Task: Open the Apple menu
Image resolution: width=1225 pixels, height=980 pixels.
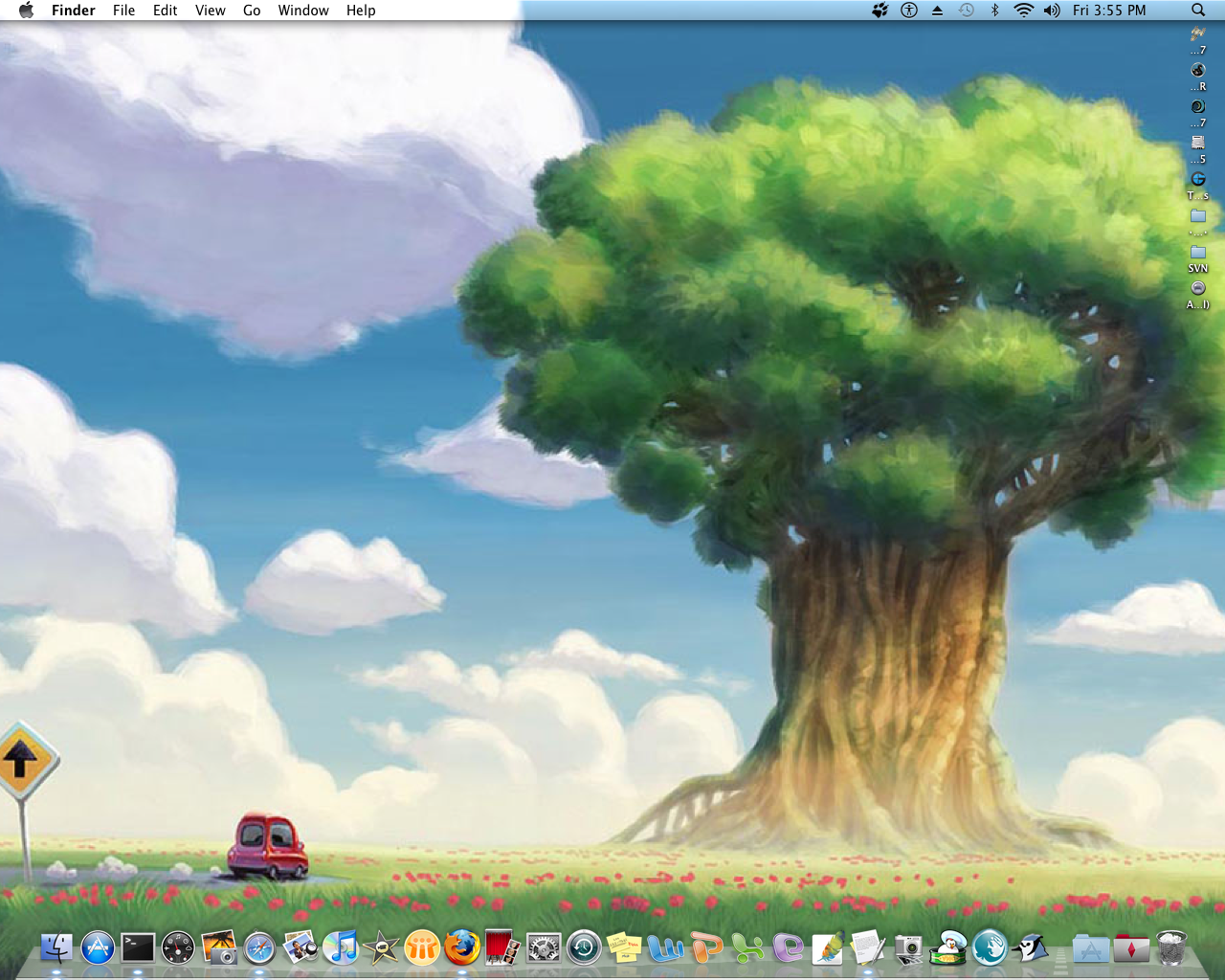Action: click(x=26, y=11)
